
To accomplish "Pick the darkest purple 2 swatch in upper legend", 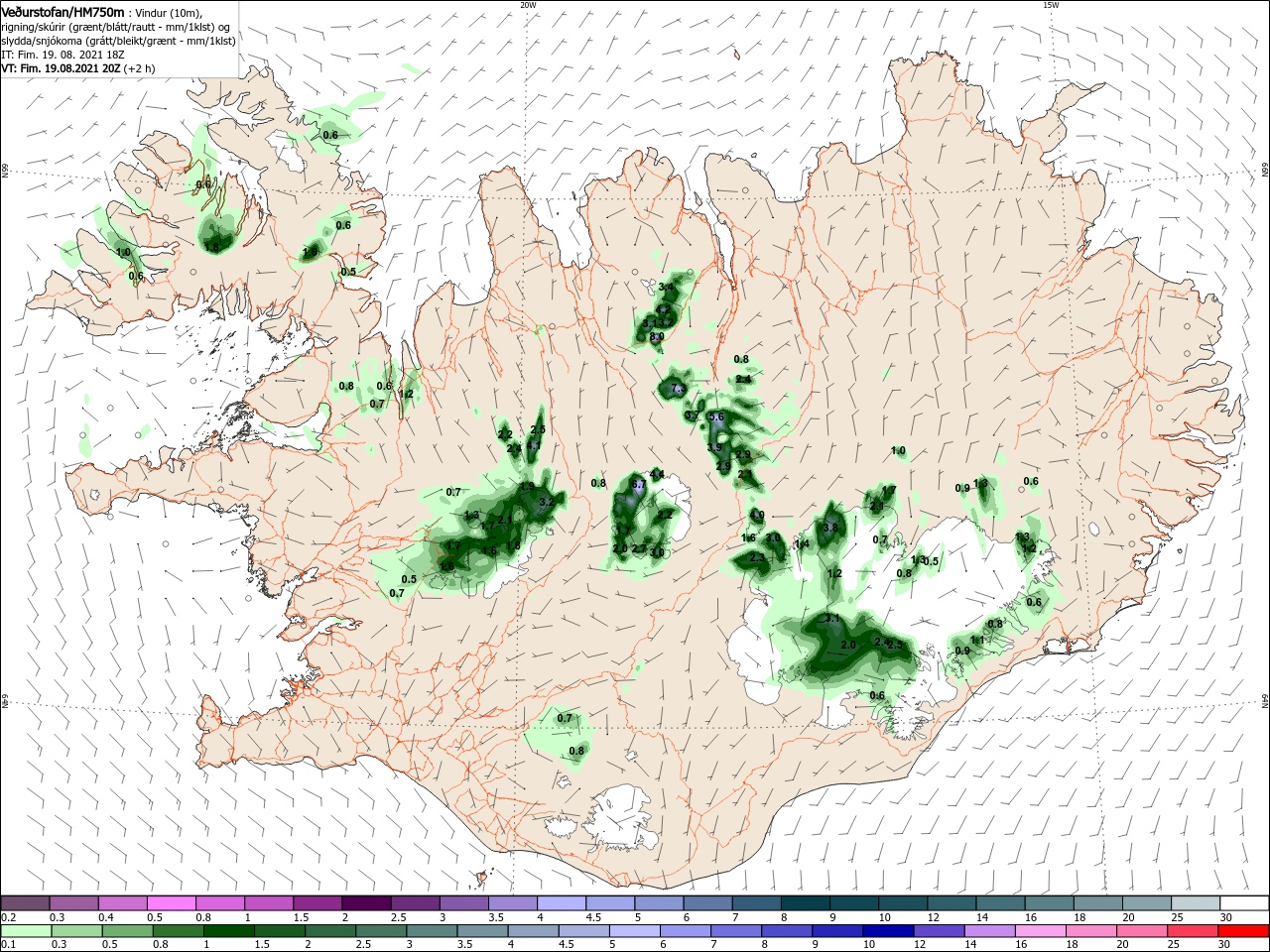I will click(x=367, y=903).
